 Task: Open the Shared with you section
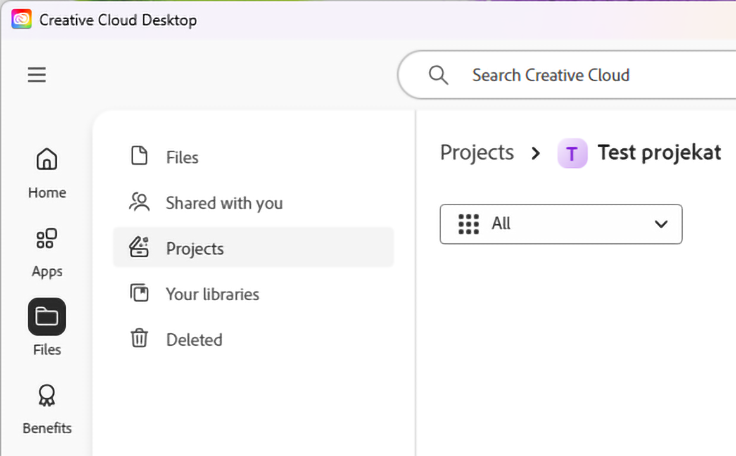[224, 203]
